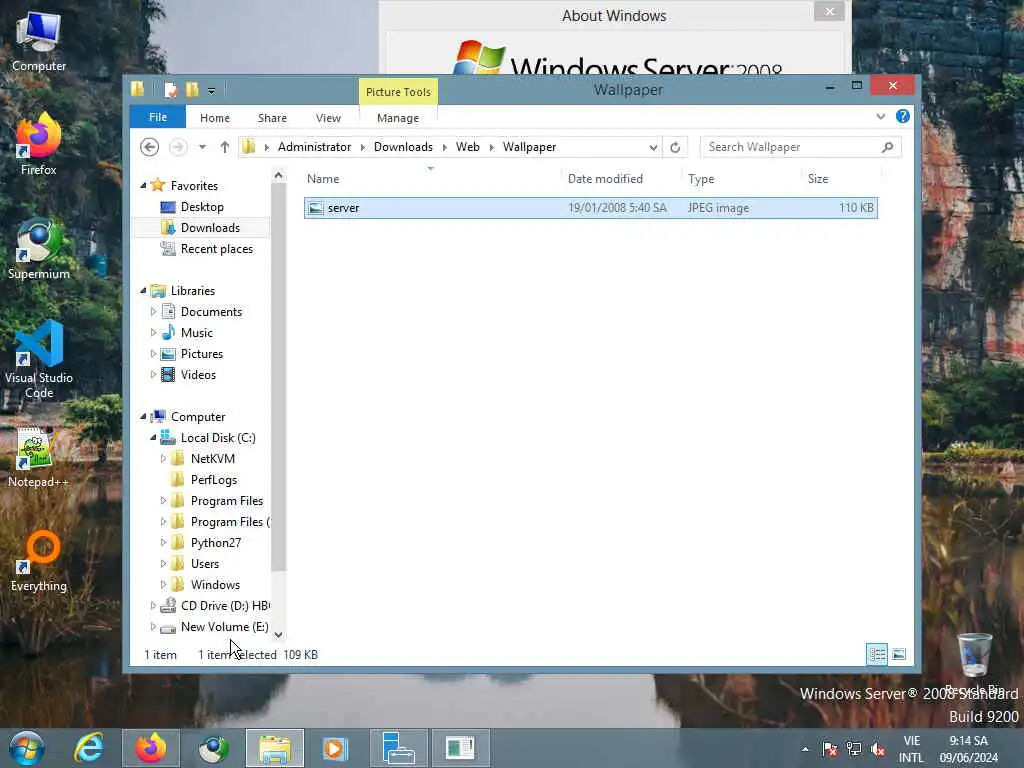Launch Visual Studio Code desktop shortcut

tap(39, 359)
